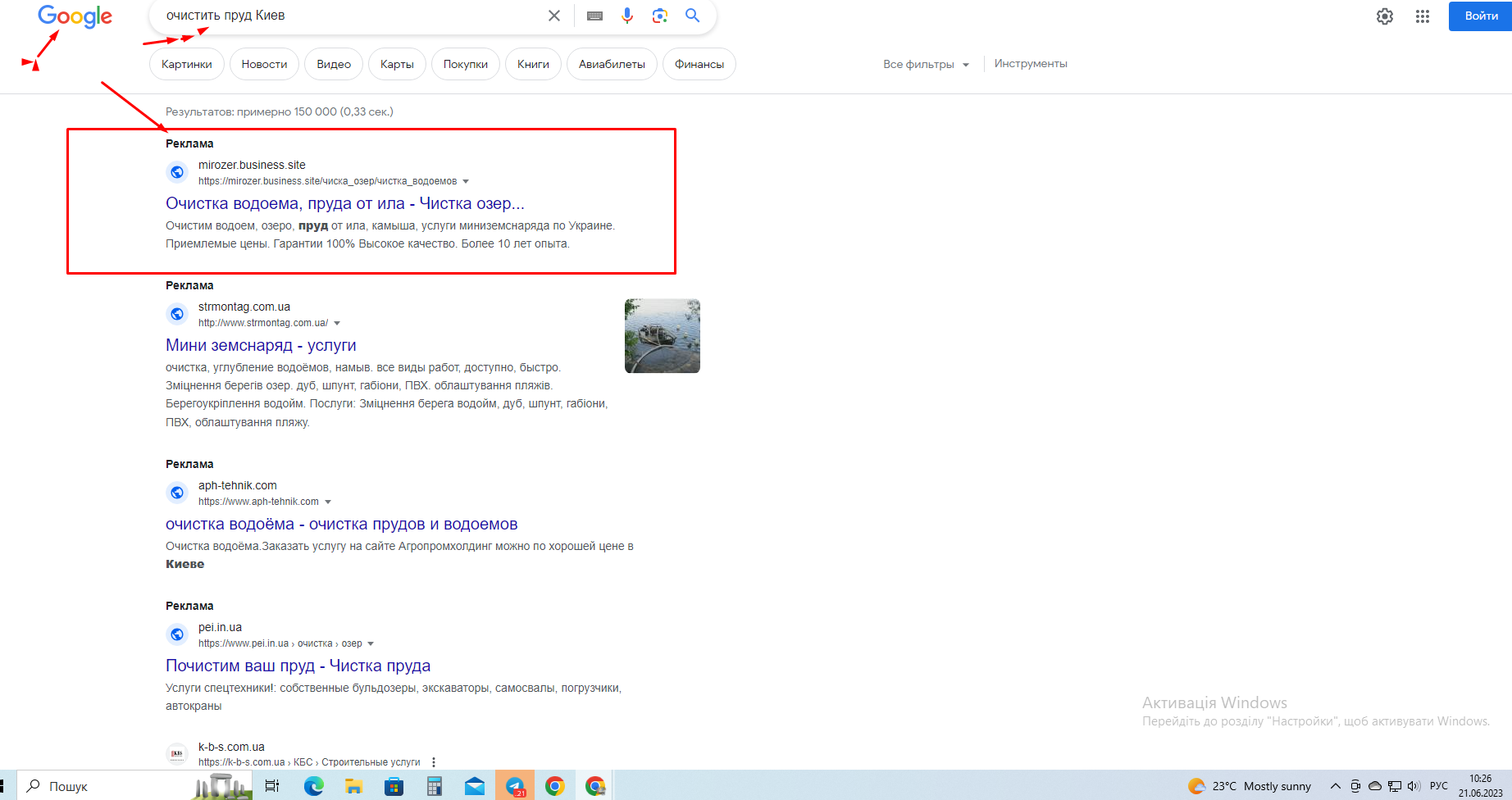Viewport: 1512px width, 800px height.
Task: Open Microsoft Edge from the taskbar
Action: pyautogui.click(x=314, y=786)
